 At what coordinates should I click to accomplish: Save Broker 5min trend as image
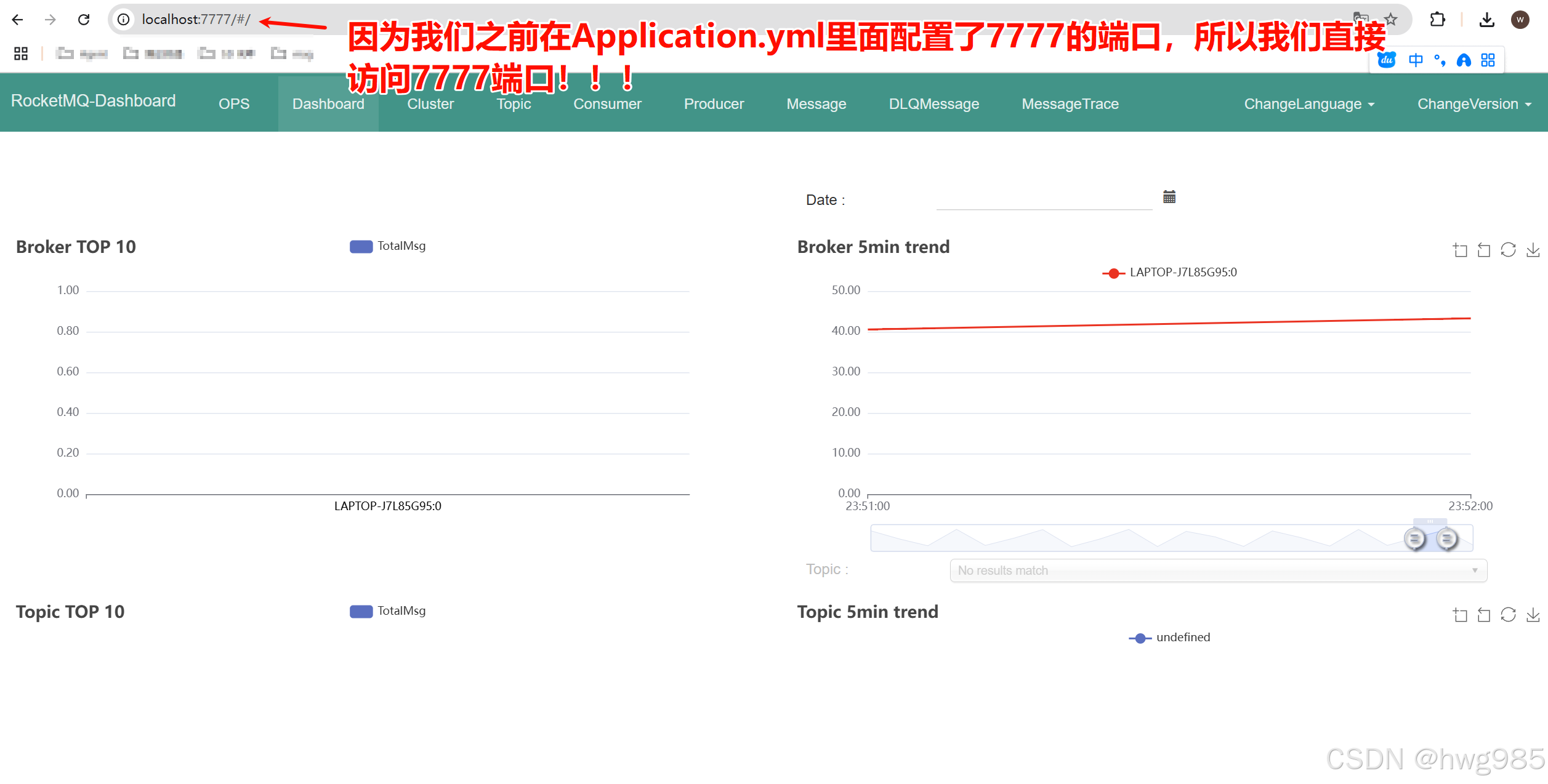(1533, 250)
